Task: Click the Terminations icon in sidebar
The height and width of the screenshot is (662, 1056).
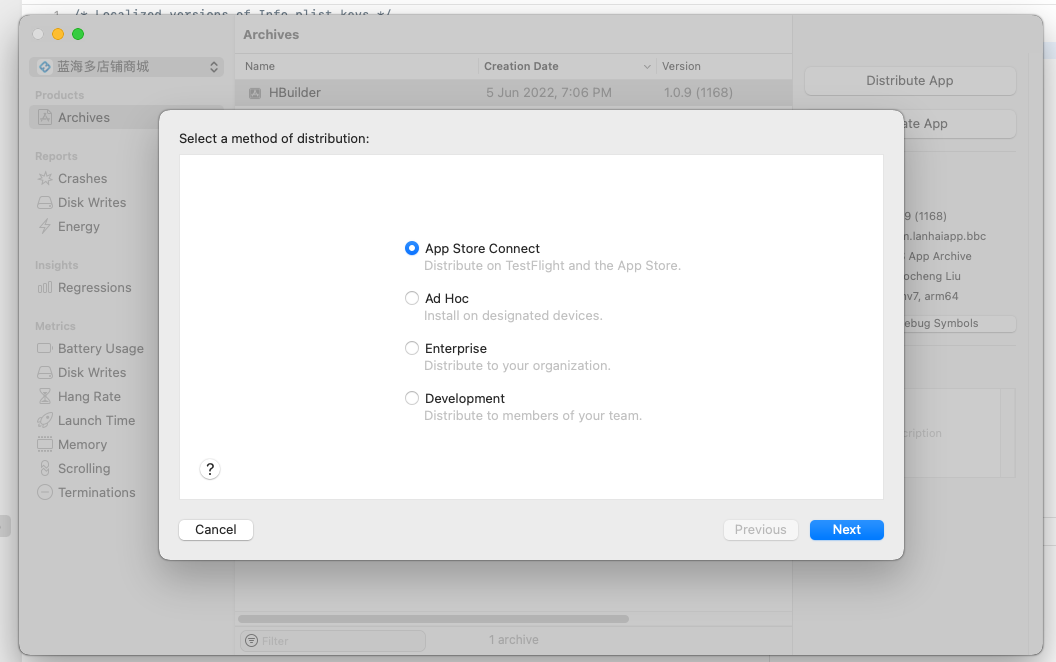Action: coord(45,493)
